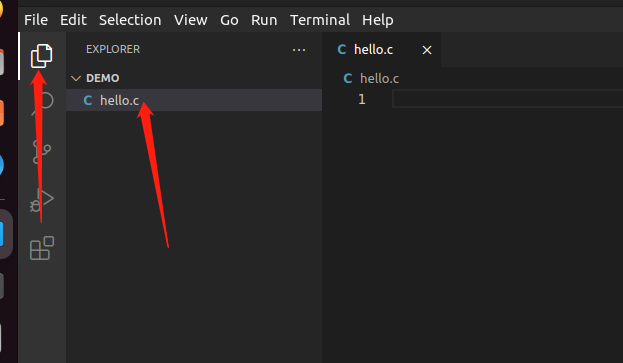Click the C icon in breadcrumb
The width and height of the screenshot is (623, 363).
click(x=348, y=78)
